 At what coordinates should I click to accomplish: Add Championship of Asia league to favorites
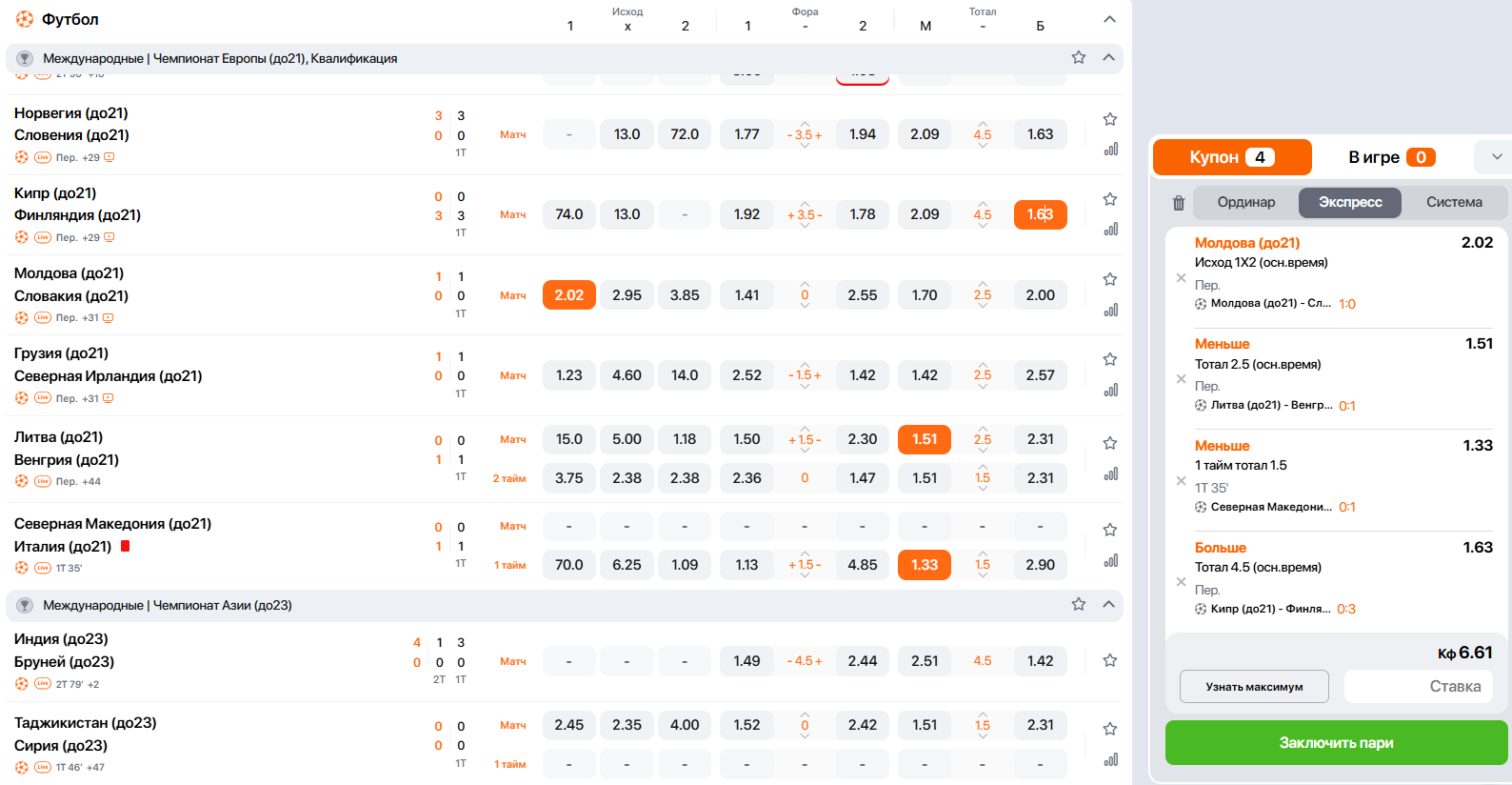pos(1078,605)
